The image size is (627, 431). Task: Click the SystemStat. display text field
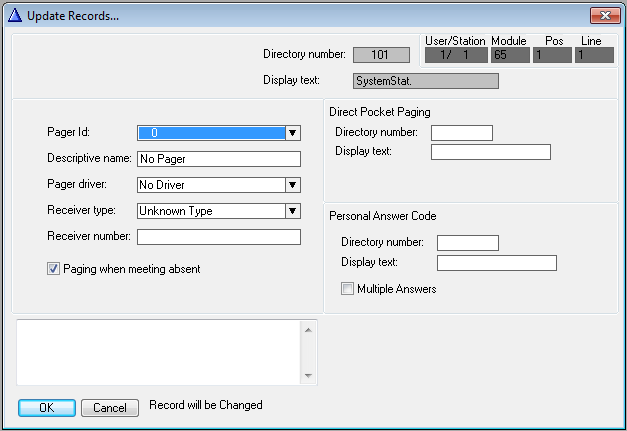click(425, 81)
